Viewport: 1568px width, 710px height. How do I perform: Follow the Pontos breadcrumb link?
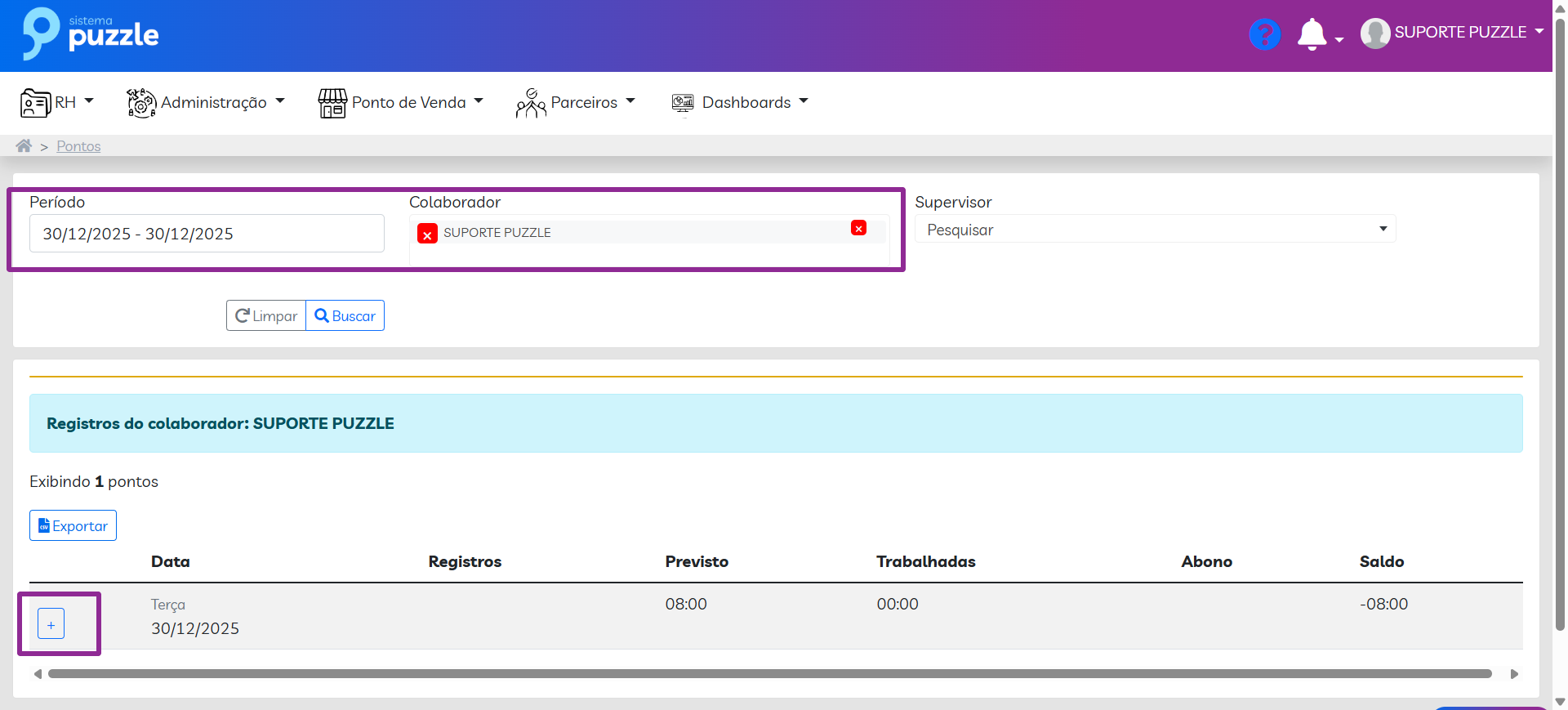click(78, 146)
